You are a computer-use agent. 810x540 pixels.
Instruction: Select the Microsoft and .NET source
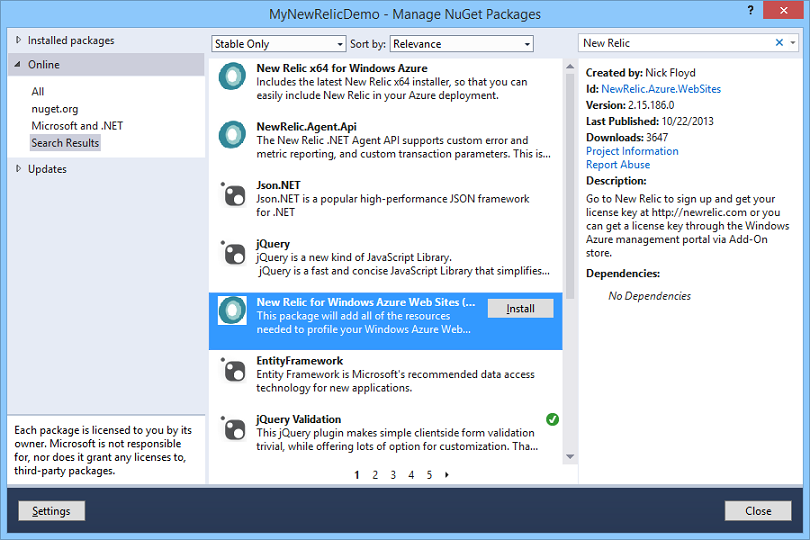coord(77,126)
